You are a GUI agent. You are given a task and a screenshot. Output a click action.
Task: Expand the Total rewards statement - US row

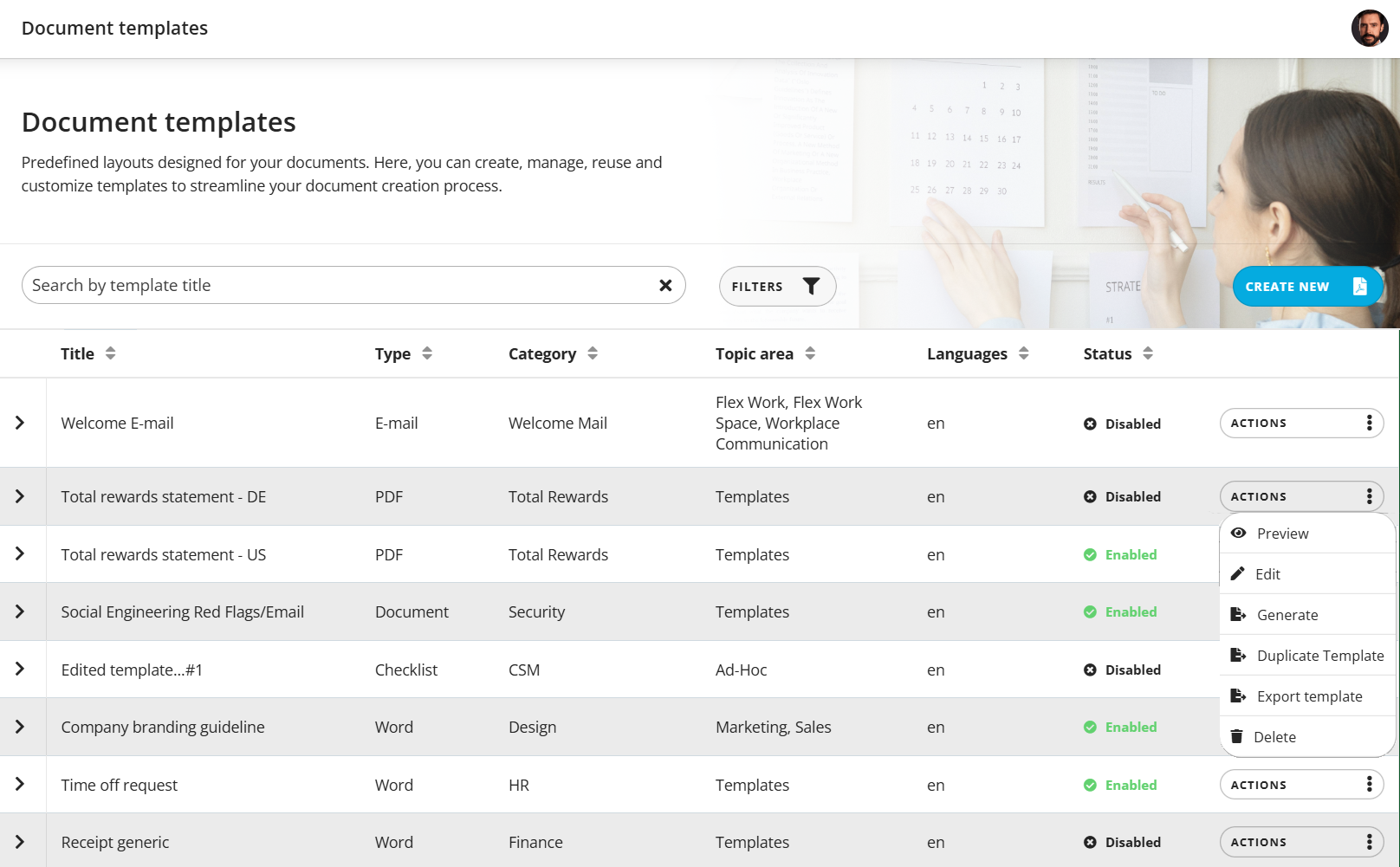point(20,553)
